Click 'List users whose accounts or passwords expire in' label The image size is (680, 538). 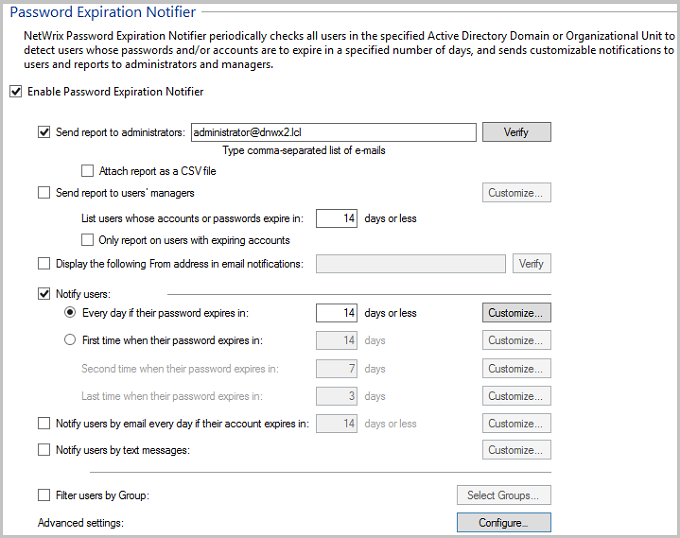192,218
